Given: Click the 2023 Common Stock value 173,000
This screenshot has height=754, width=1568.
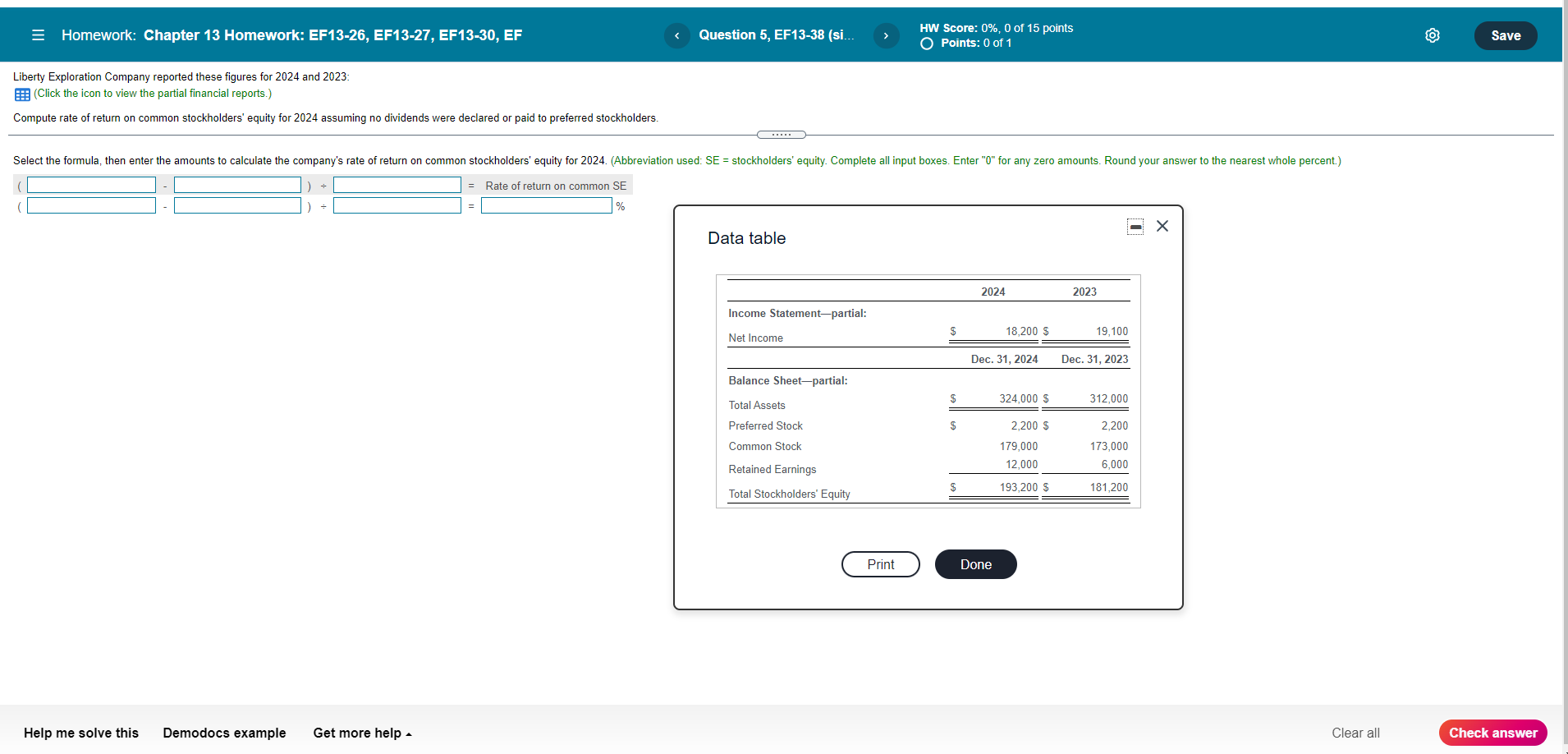Looking at the screenshot, I should click(x=1108, y=447).
